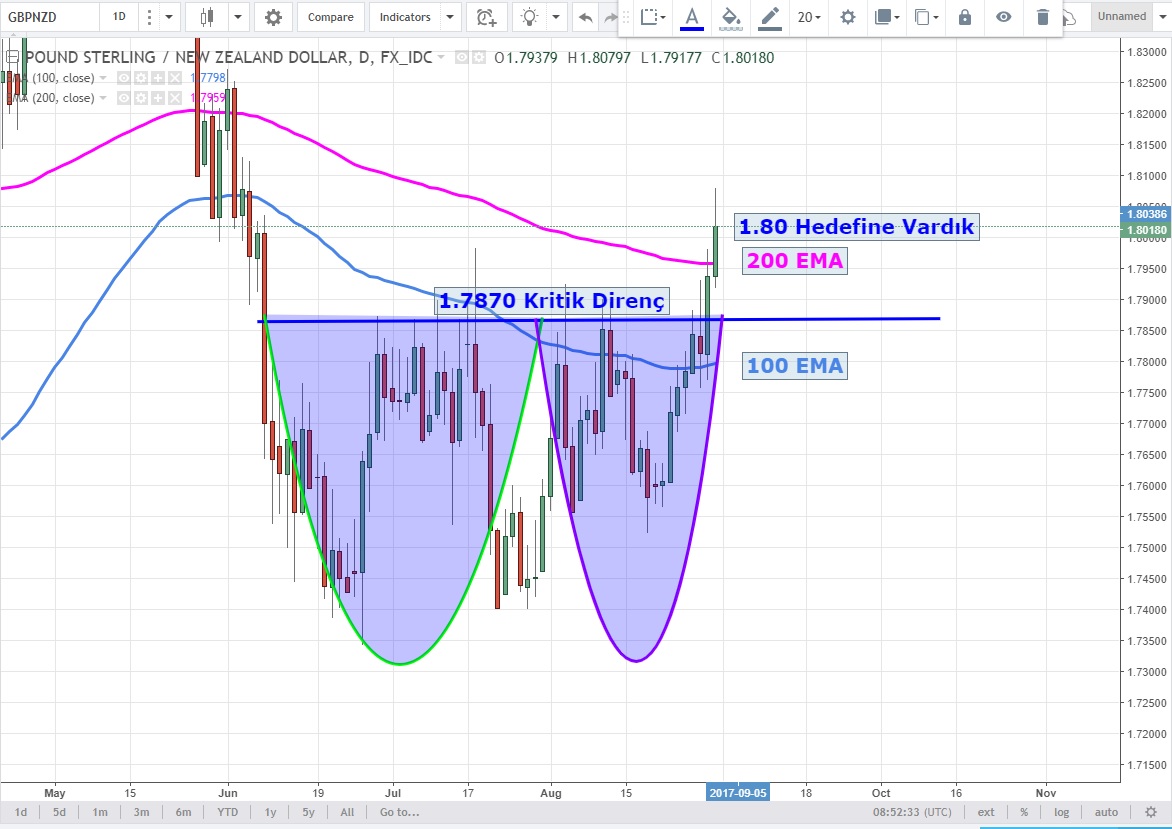Click the line color pencil icon

tap(768, 17)
